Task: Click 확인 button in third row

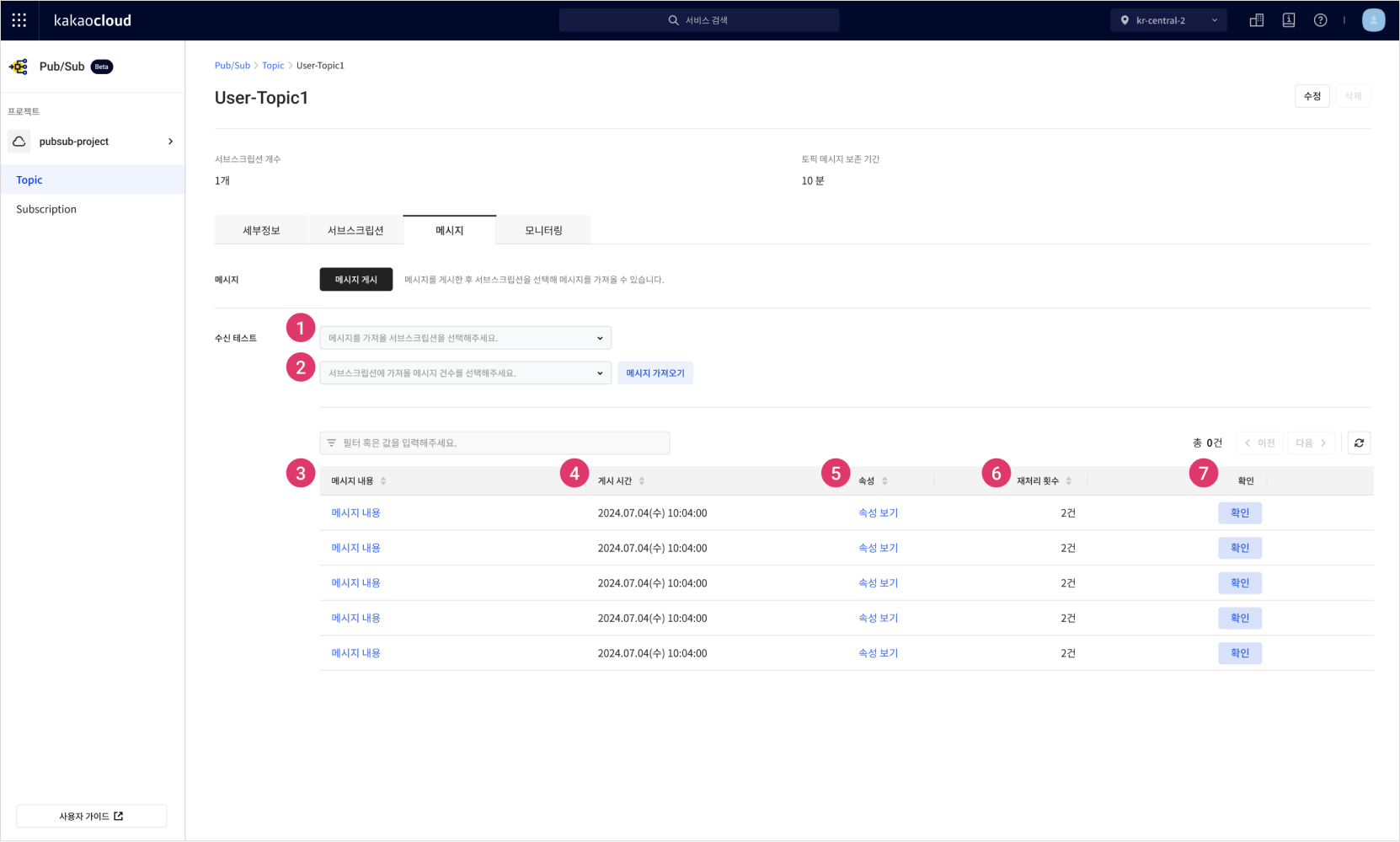Action: (1240, 583)
